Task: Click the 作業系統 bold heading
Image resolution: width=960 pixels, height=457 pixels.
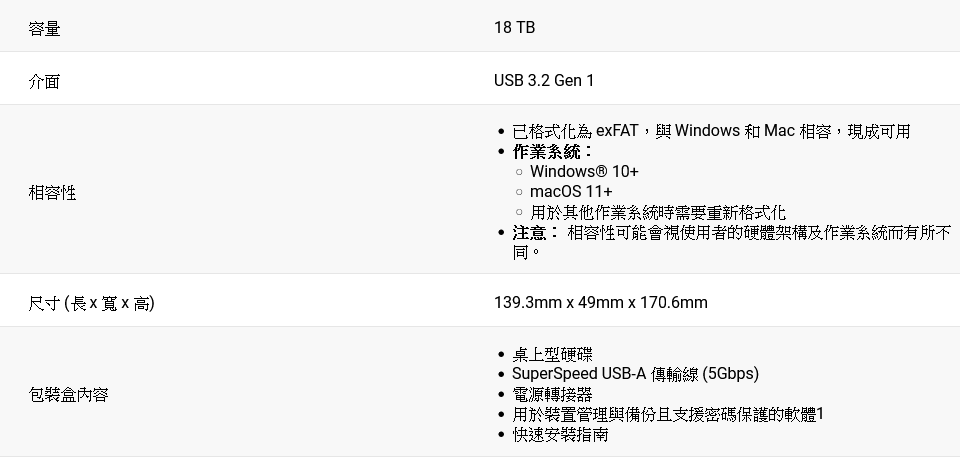Action: tap(551, 152)
